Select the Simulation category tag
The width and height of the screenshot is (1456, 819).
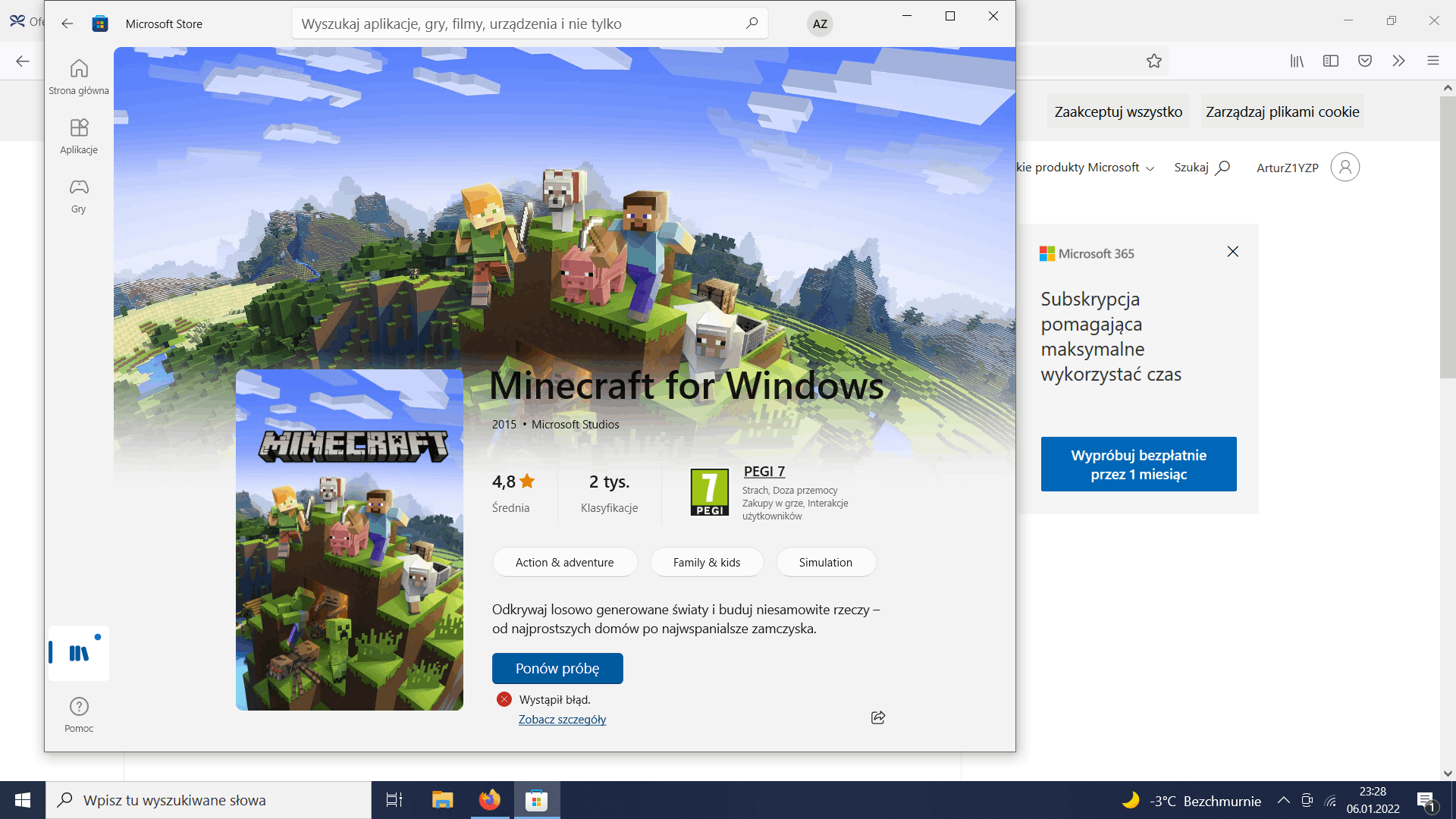click(826, 562)
